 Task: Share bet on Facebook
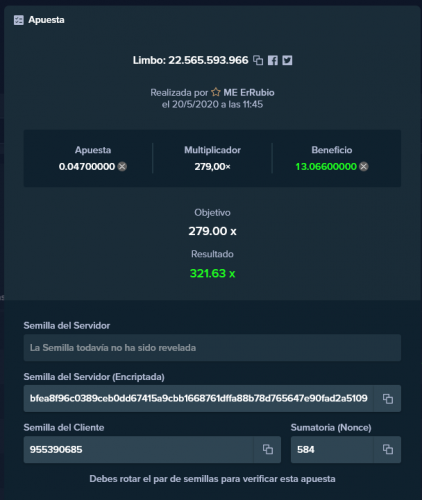273,60
